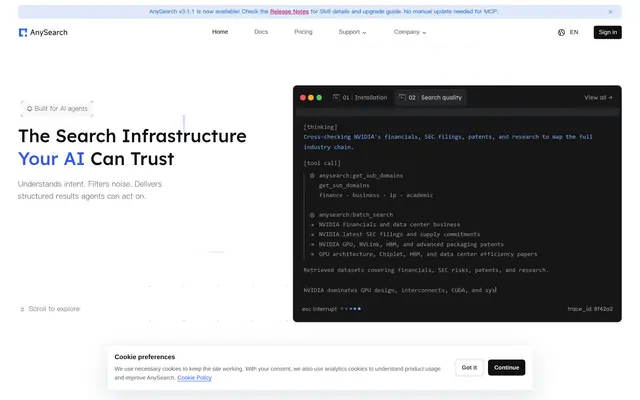Click the globe language icon
Screen dimensions: 640x400
click(561, 32)
